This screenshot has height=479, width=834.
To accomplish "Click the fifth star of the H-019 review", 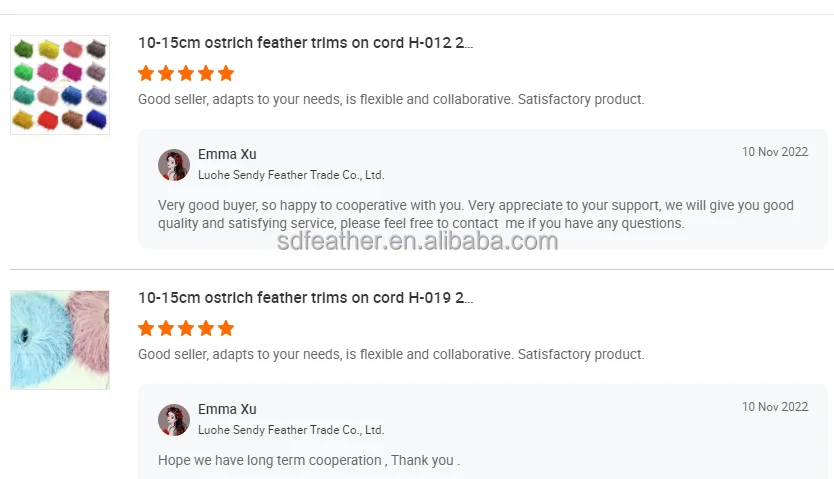I will point(226,328).
